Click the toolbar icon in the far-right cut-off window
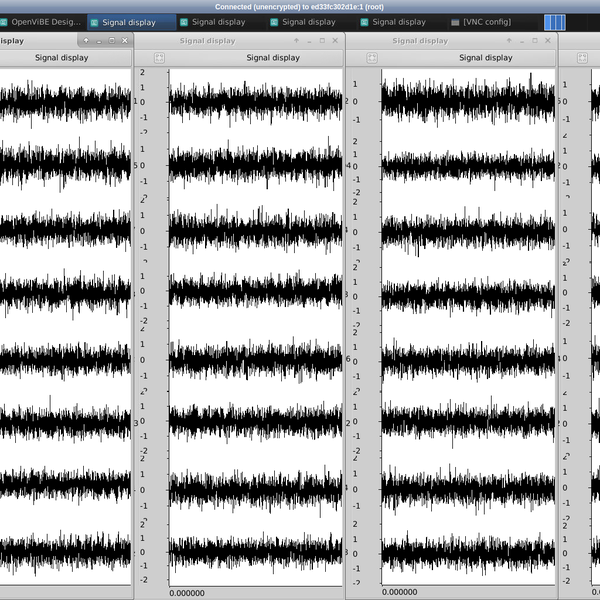Viewport: 600px width, 600px height. (x=584, y=58)
